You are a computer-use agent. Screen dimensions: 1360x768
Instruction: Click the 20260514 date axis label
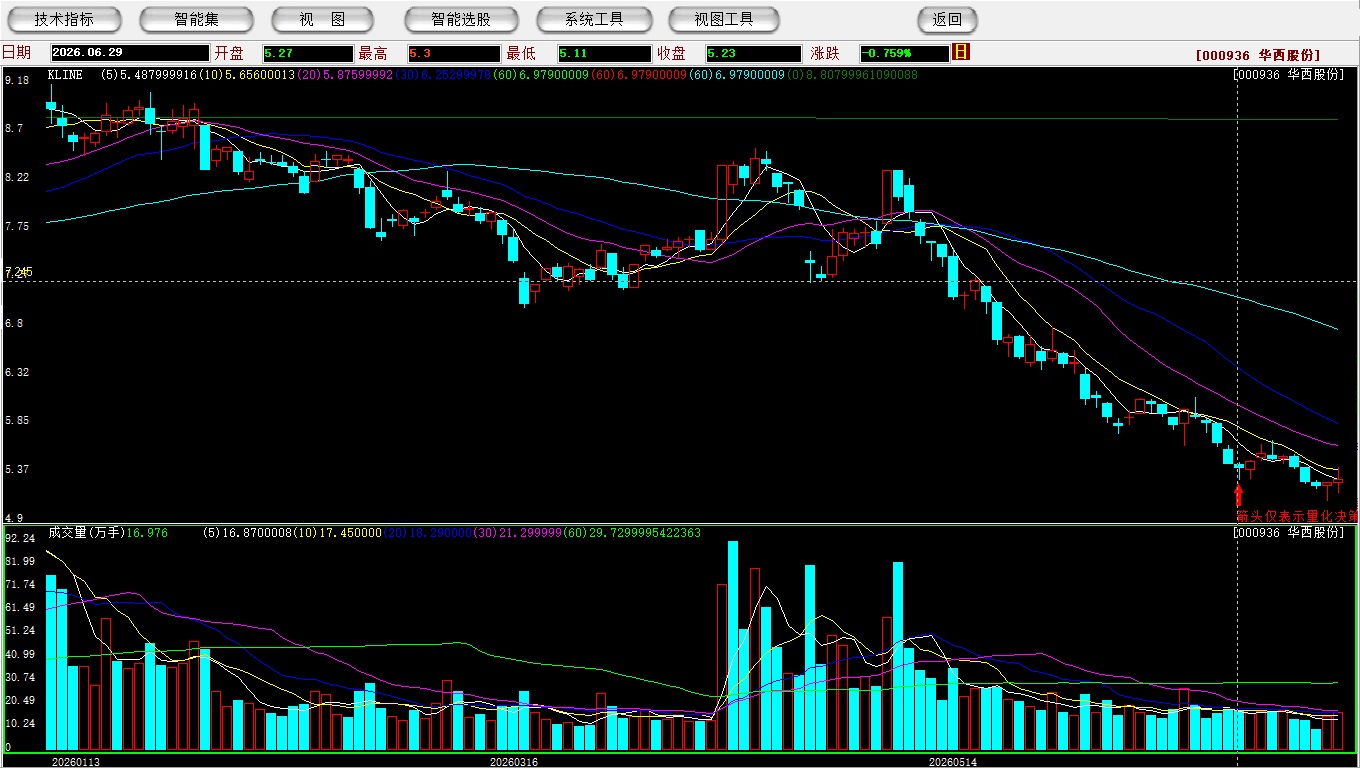coord(952,761)
